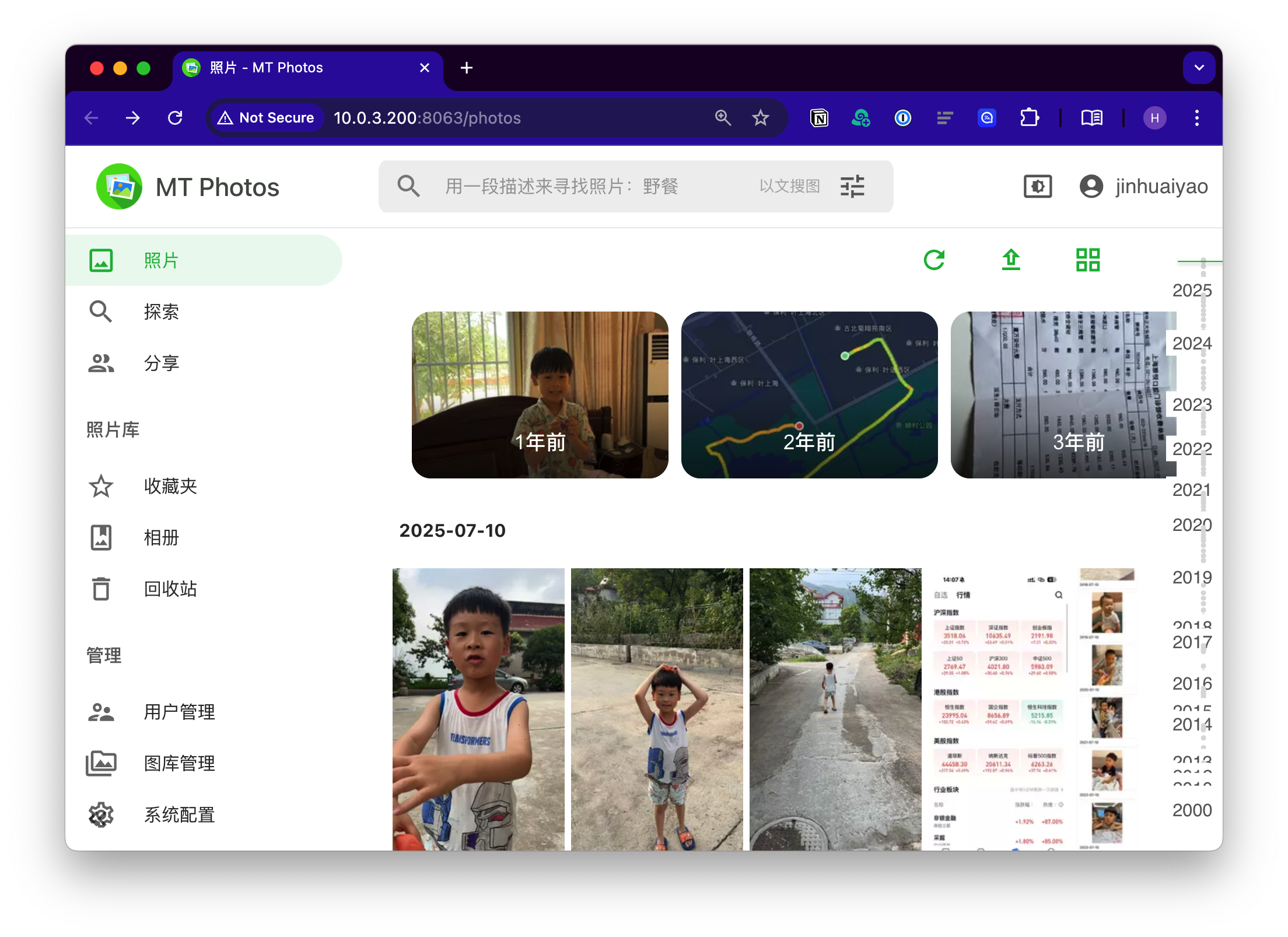The width and height of the screenshot is (1288, 937).
Task: Click the green refresh photos icon
Action: tap(934, 260)
